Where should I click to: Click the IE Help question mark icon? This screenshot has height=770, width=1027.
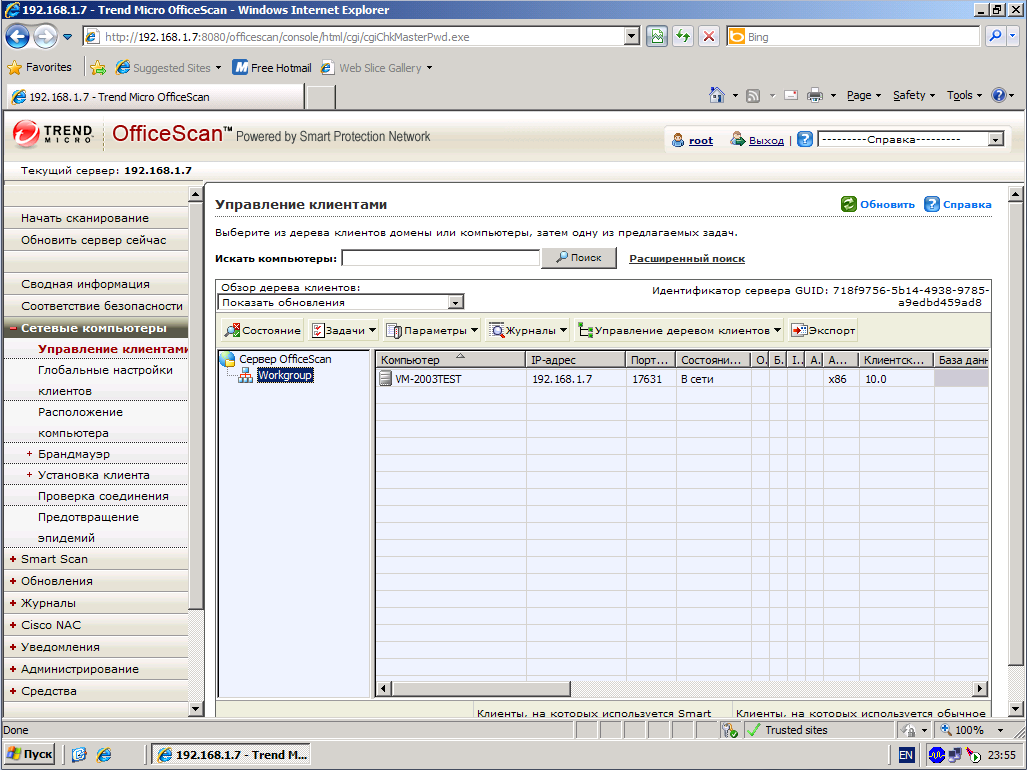[x=998, y=96]
